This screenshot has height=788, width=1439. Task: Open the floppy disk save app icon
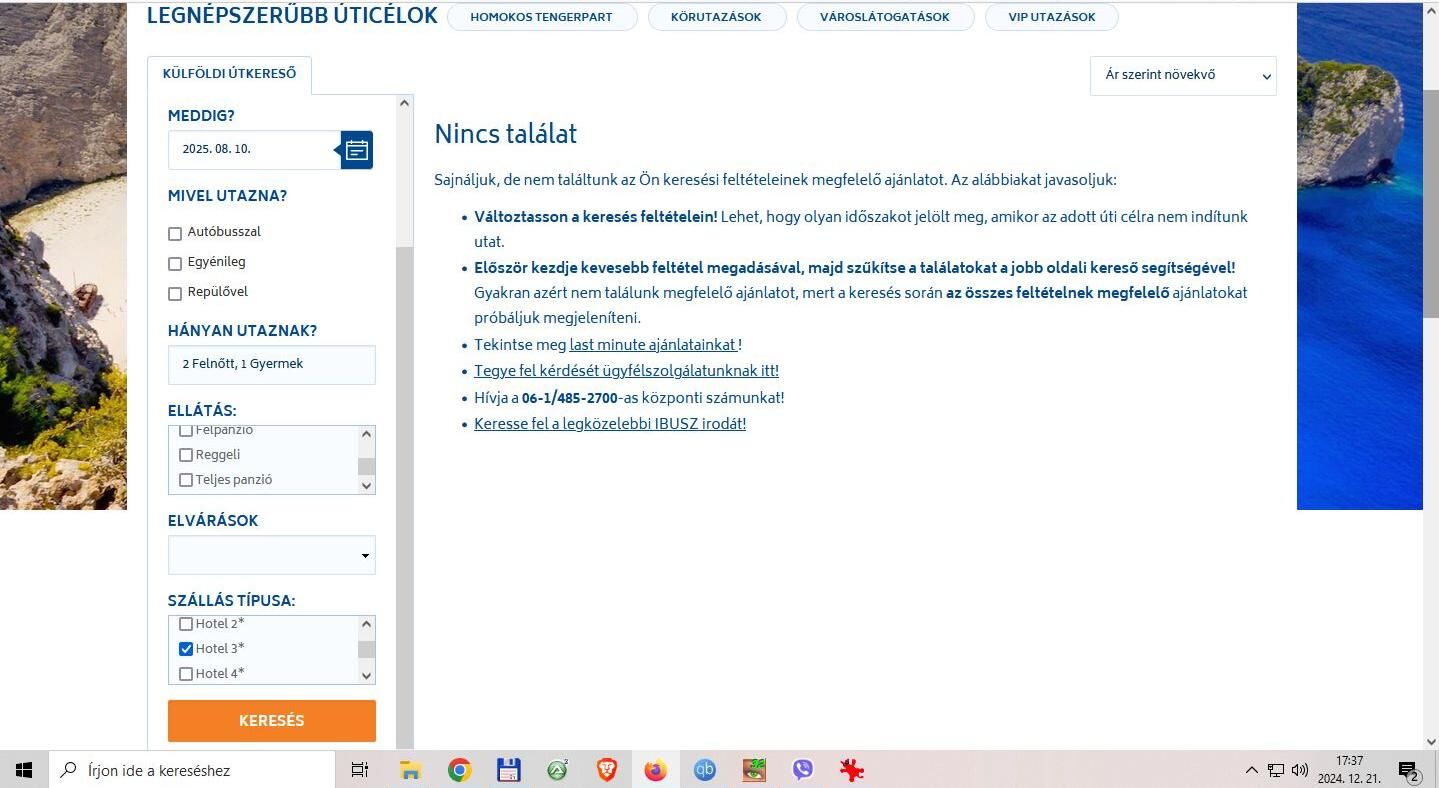coord(508,770)
